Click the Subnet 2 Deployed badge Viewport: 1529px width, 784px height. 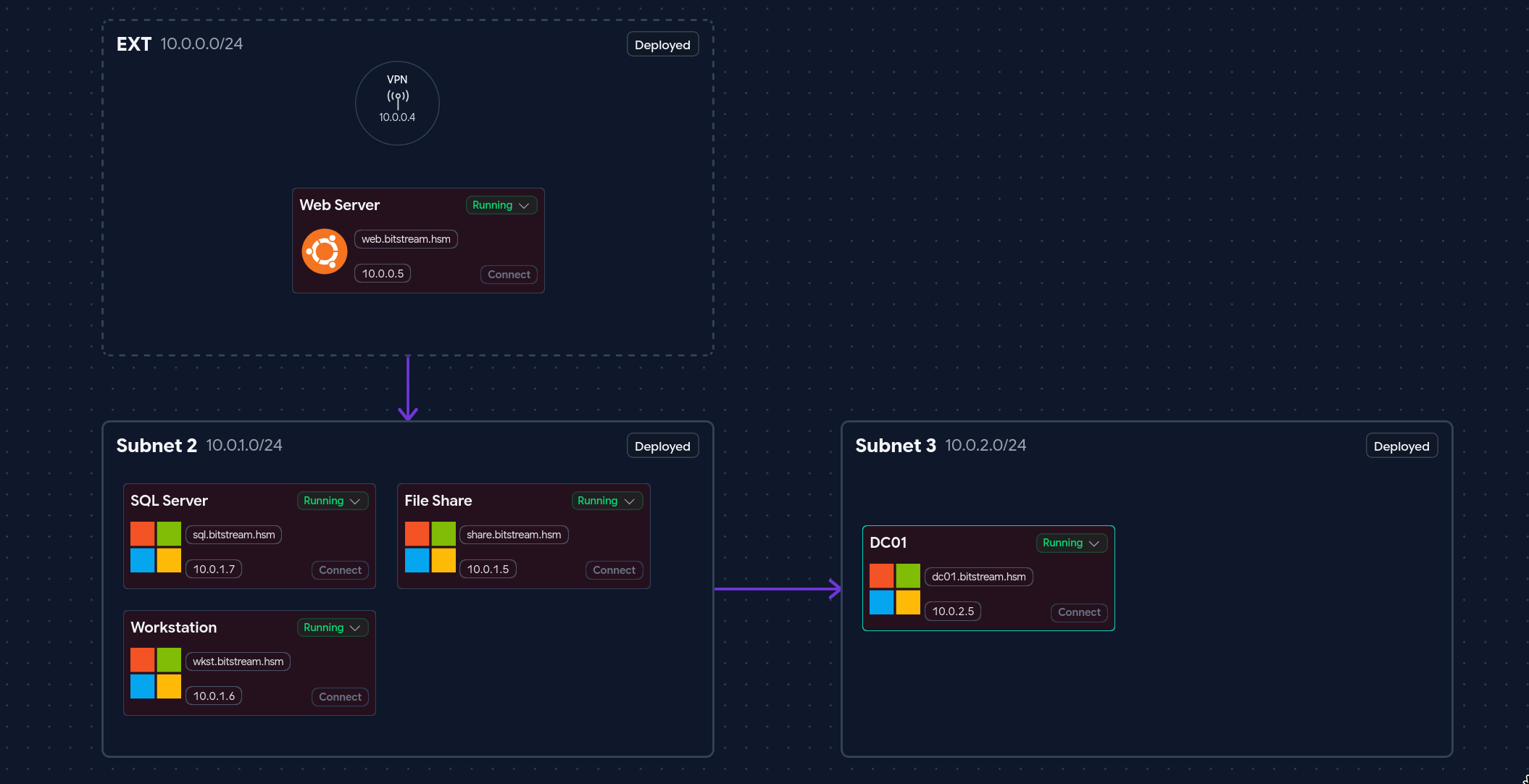(x=662, y=446)
